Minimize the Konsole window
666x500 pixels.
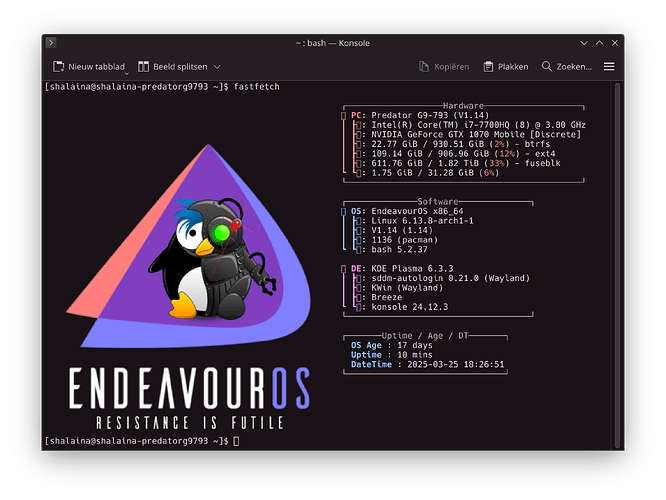[x=584, y=43]
